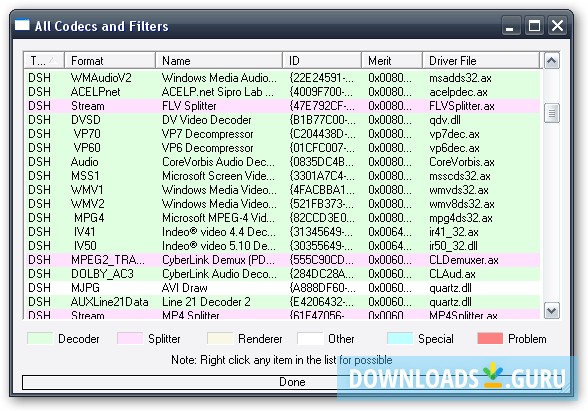Click the wmv8ds32.ax driver file cell
Image resolution: width=588 pixels, height=411 pixels.
click(462, 204)
